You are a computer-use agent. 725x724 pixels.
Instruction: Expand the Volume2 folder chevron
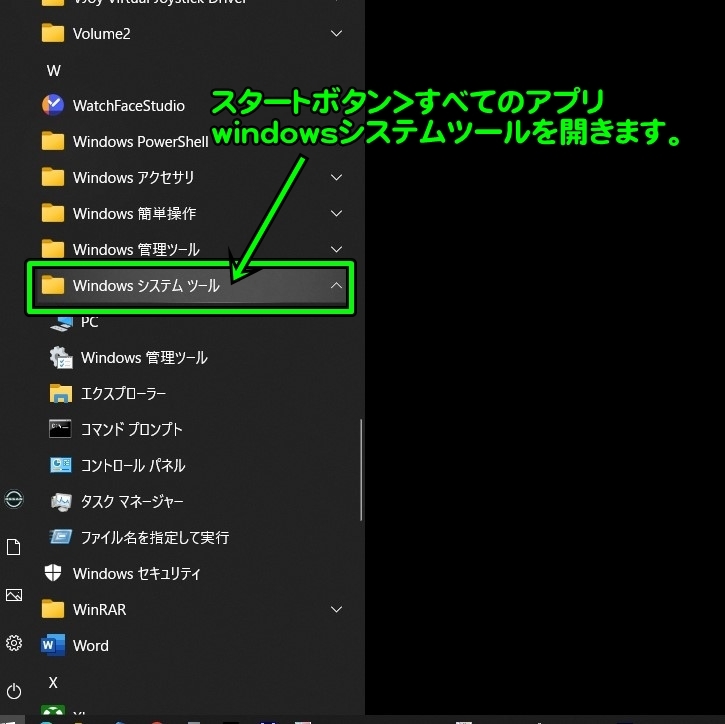point(337,34)
